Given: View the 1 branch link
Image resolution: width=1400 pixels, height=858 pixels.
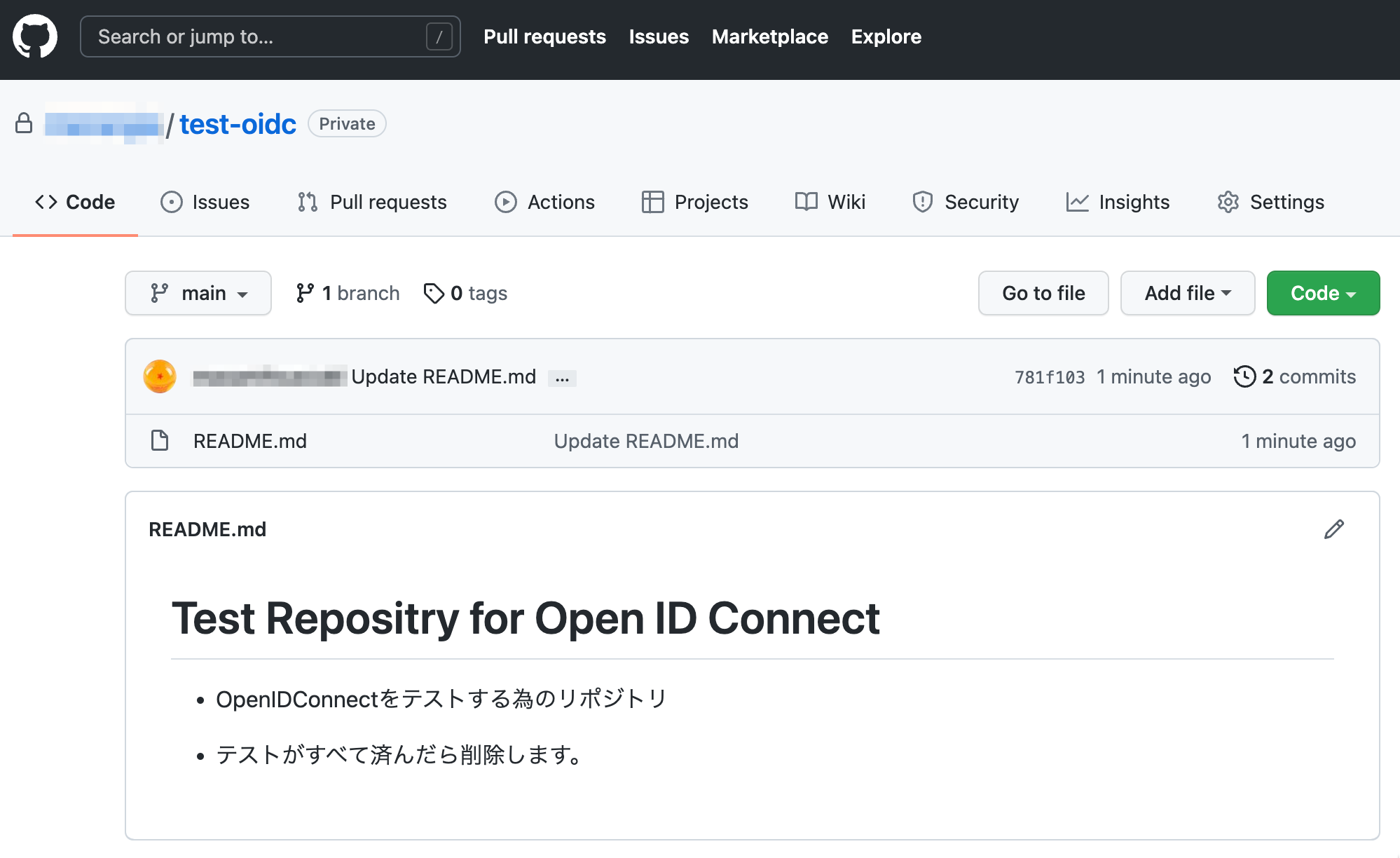Looking at the screenshot, I should pyautogui.click(x=348, y=293).
